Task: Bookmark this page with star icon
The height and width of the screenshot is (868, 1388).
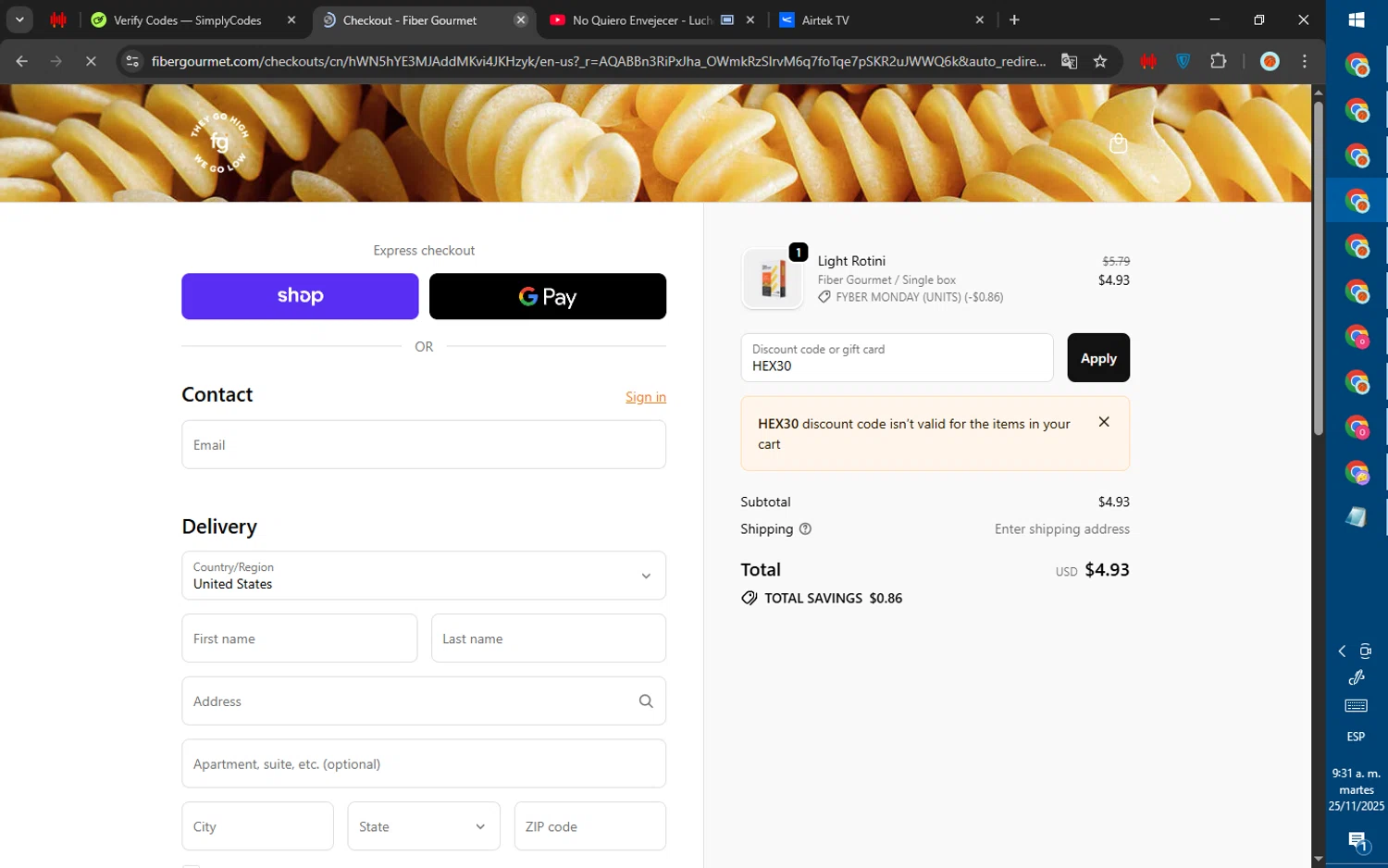Action: pos(1100,61)
